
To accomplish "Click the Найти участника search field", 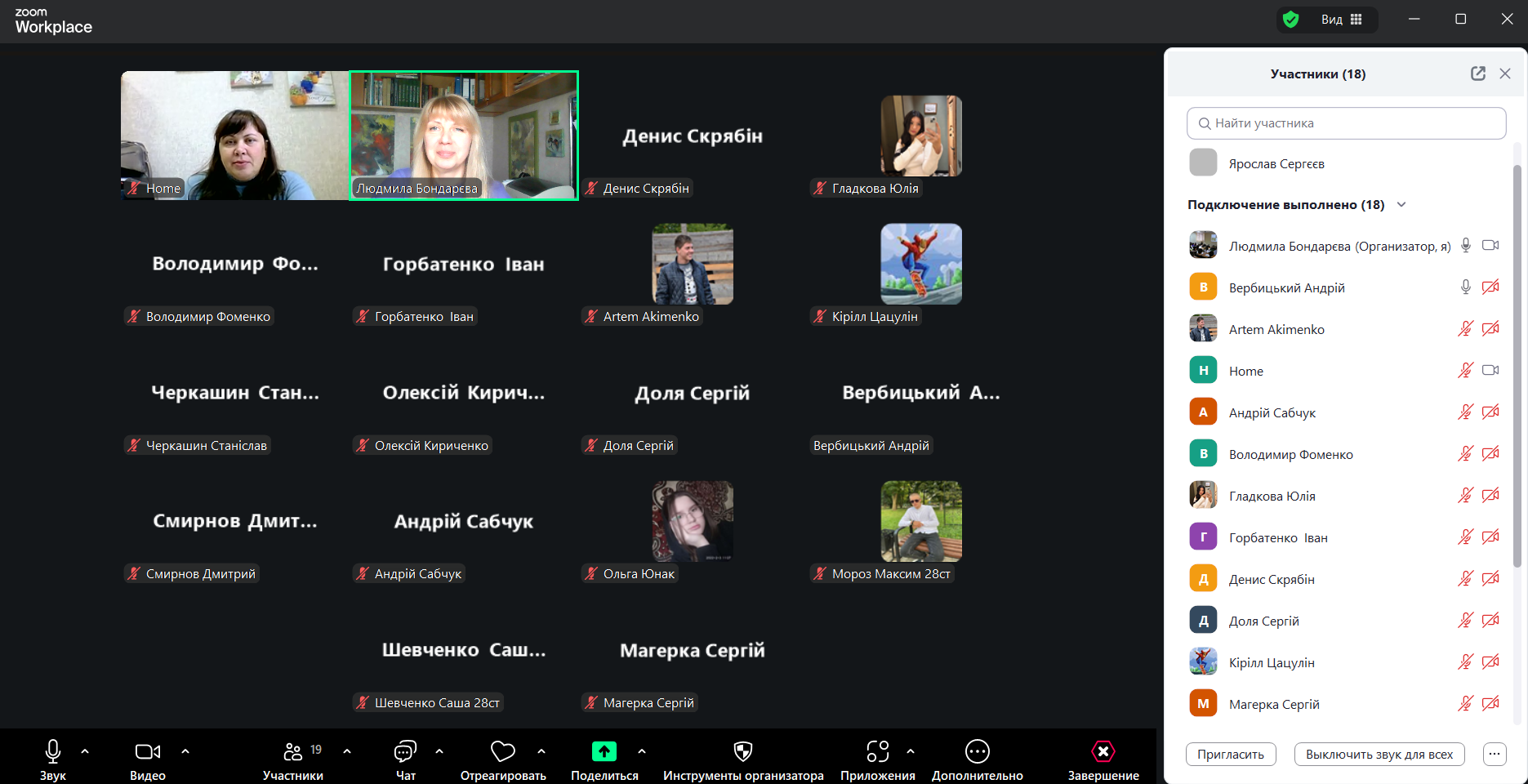I will pyautogui.click(x=1346, y=123).
